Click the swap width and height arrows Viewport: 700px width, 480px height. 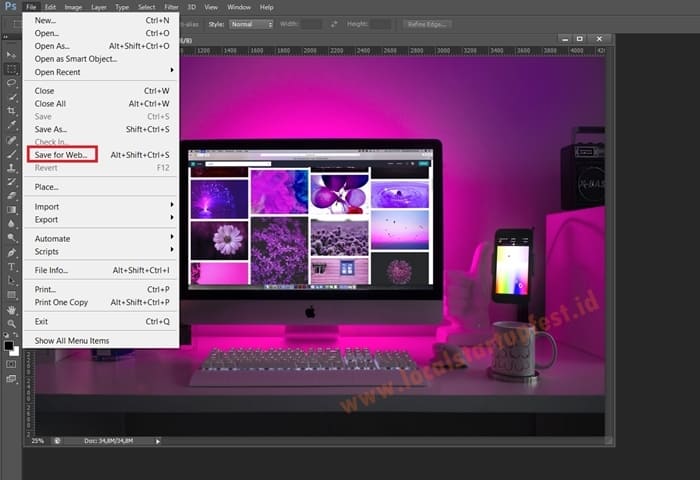[334, 24]
